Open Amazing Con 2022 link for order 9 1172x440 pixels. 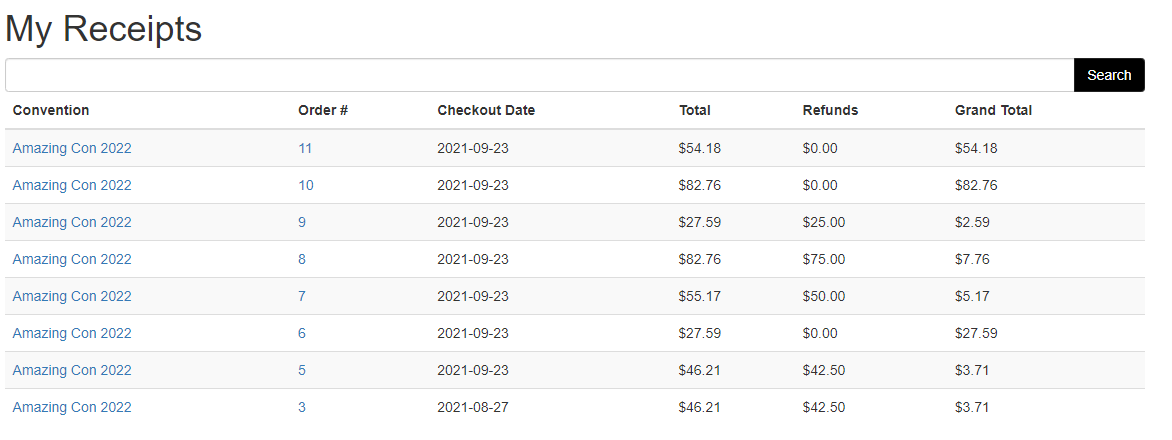click(x=72, y=222)
